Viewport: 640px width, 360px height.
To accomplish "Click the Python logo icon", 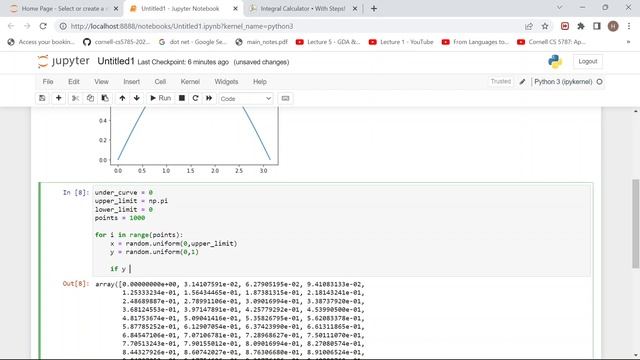I will point(555,61).
